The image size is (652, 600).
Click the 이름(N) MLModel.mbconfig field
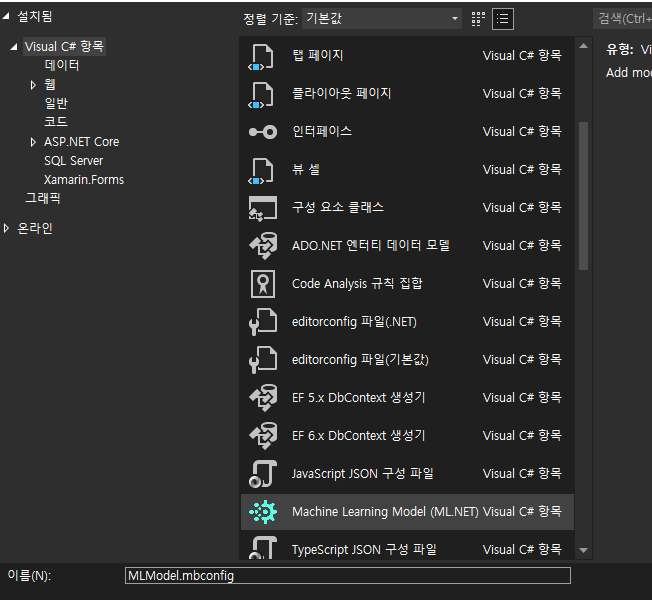coord(348,576)
